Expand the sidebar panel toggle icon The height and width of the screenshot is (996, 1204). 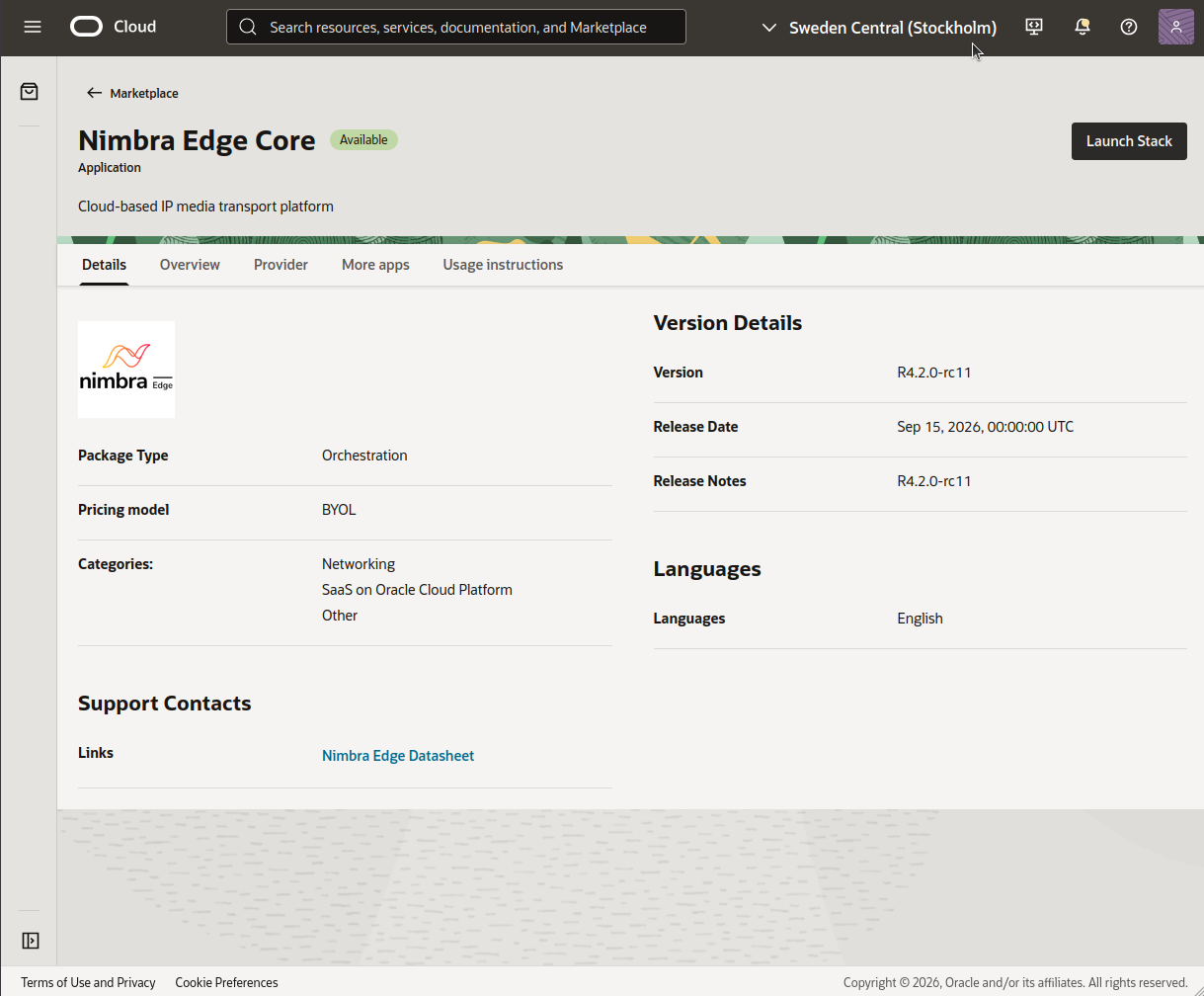point(30,940)
